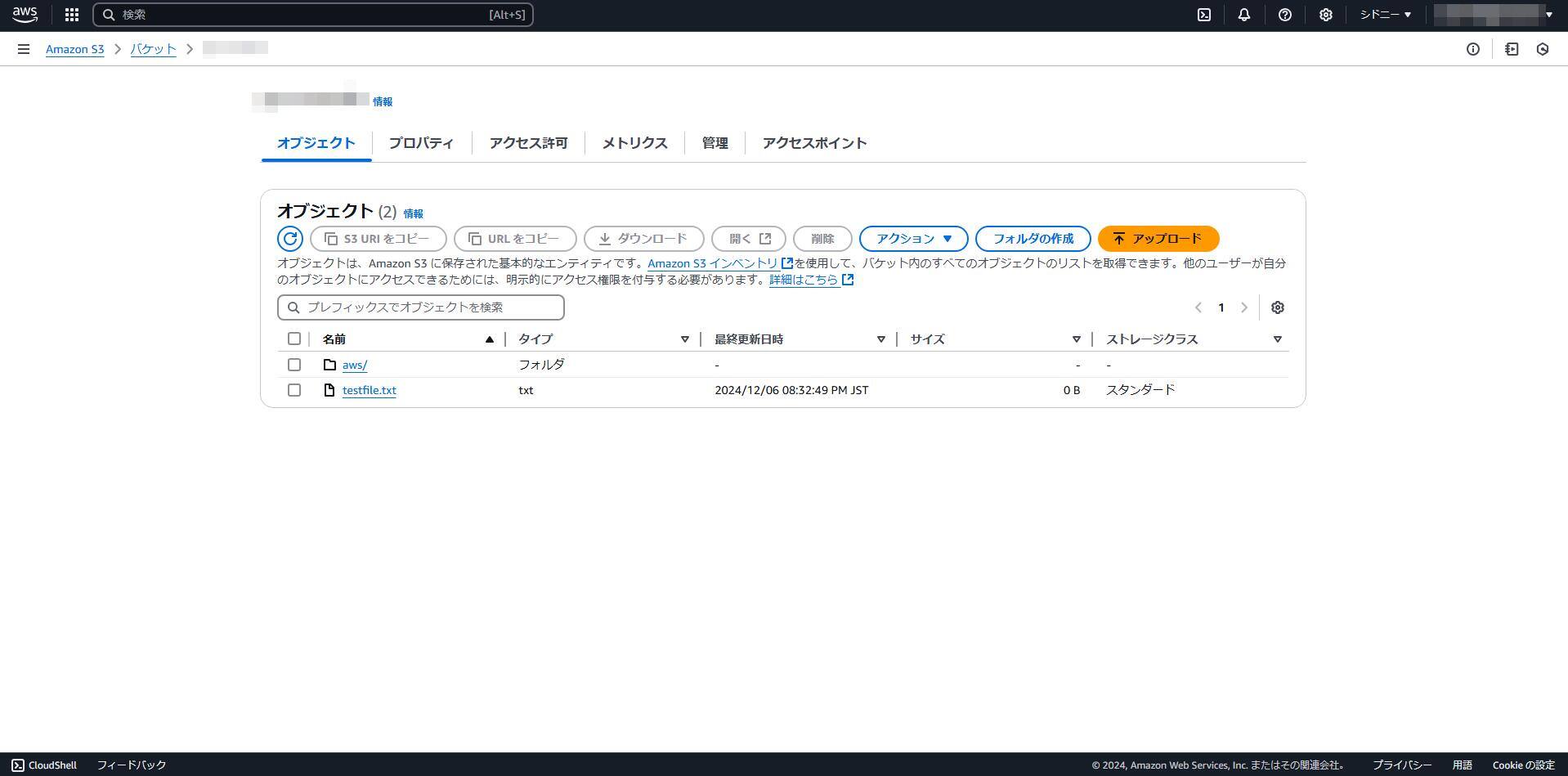Check the testfile.txt row checkbox
This screenshot has width=1568, height=776.
click(294, 390)
